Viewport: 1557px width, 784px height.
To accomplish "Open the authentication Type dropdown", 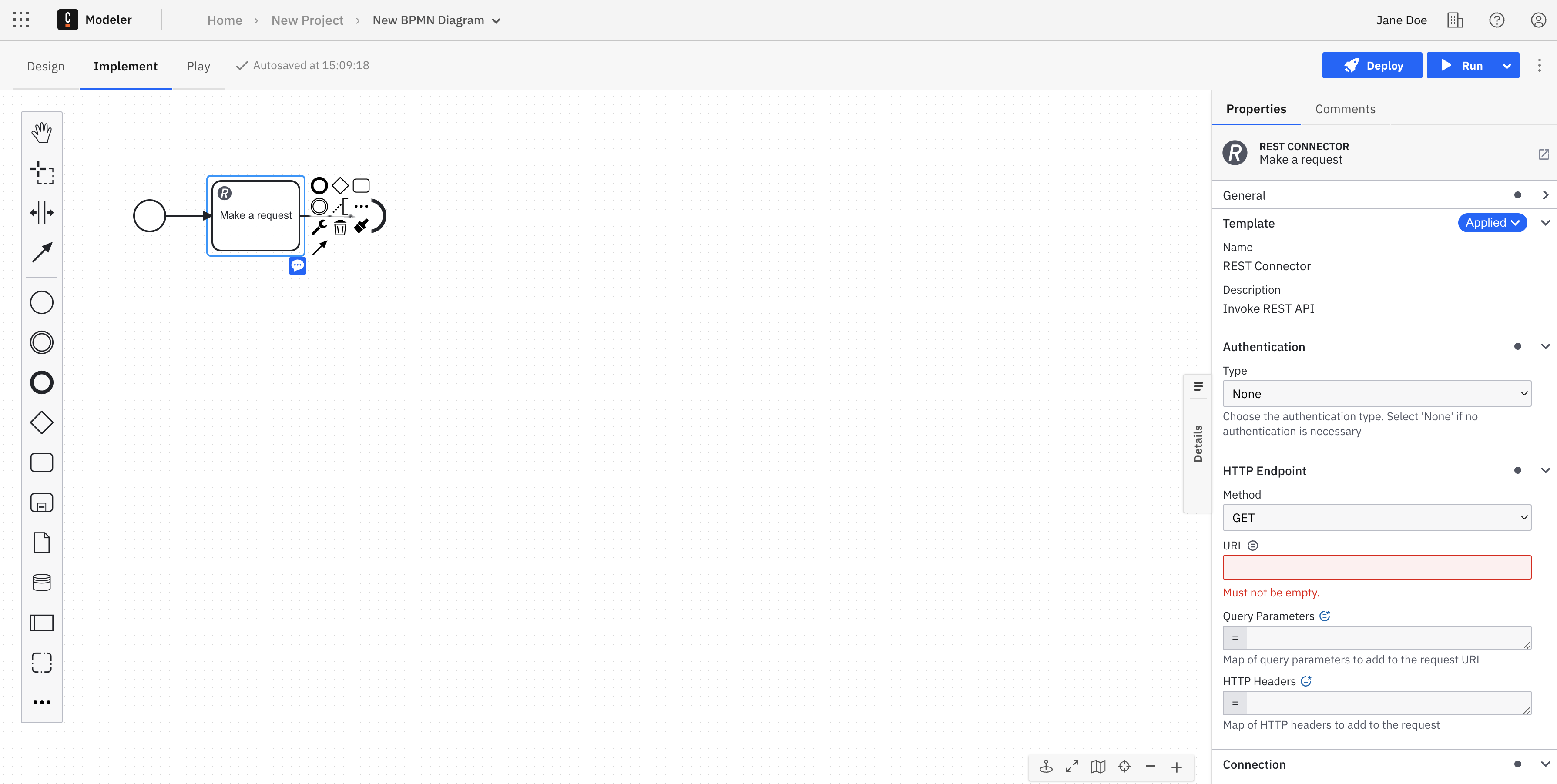I will point(1376,393).
